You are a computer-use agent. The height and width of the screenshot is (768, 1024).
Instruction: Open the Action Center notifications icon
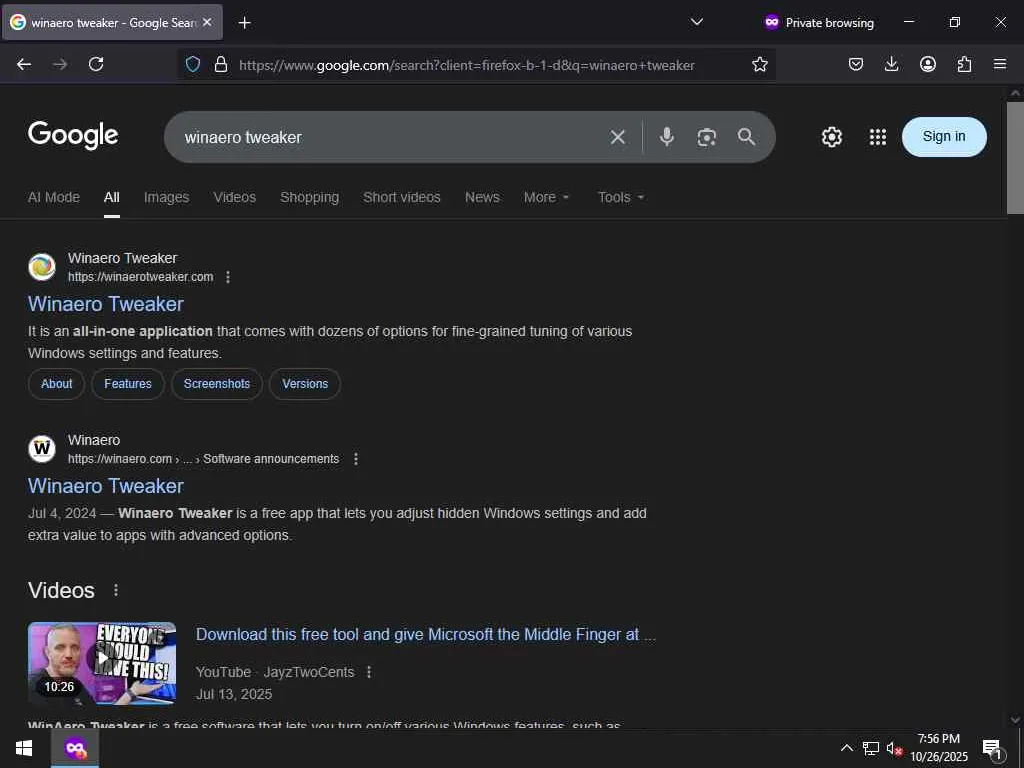[992, 749]
